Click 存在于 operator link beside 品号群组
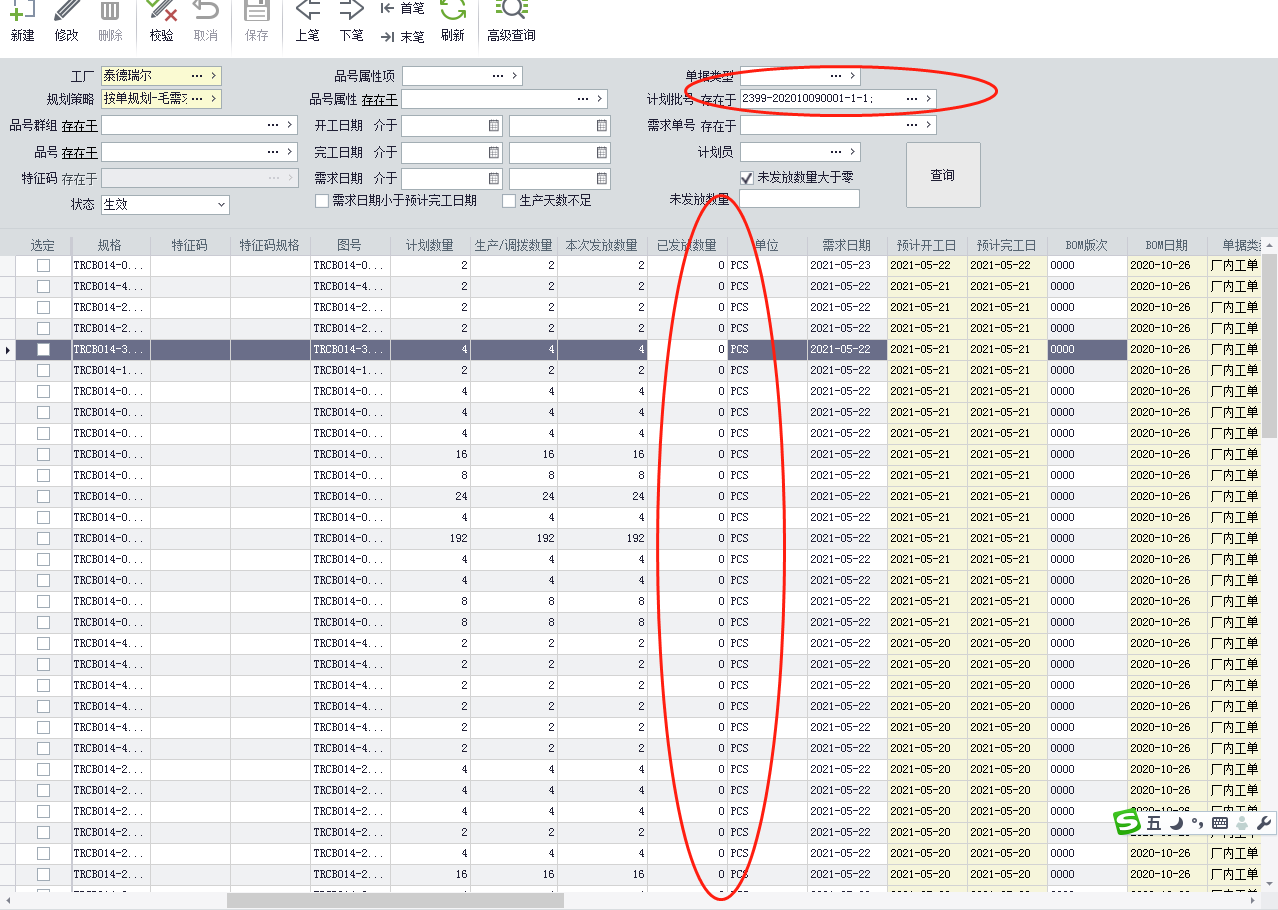This screenshot has width=1278, height=910. (x=80, y=125)
